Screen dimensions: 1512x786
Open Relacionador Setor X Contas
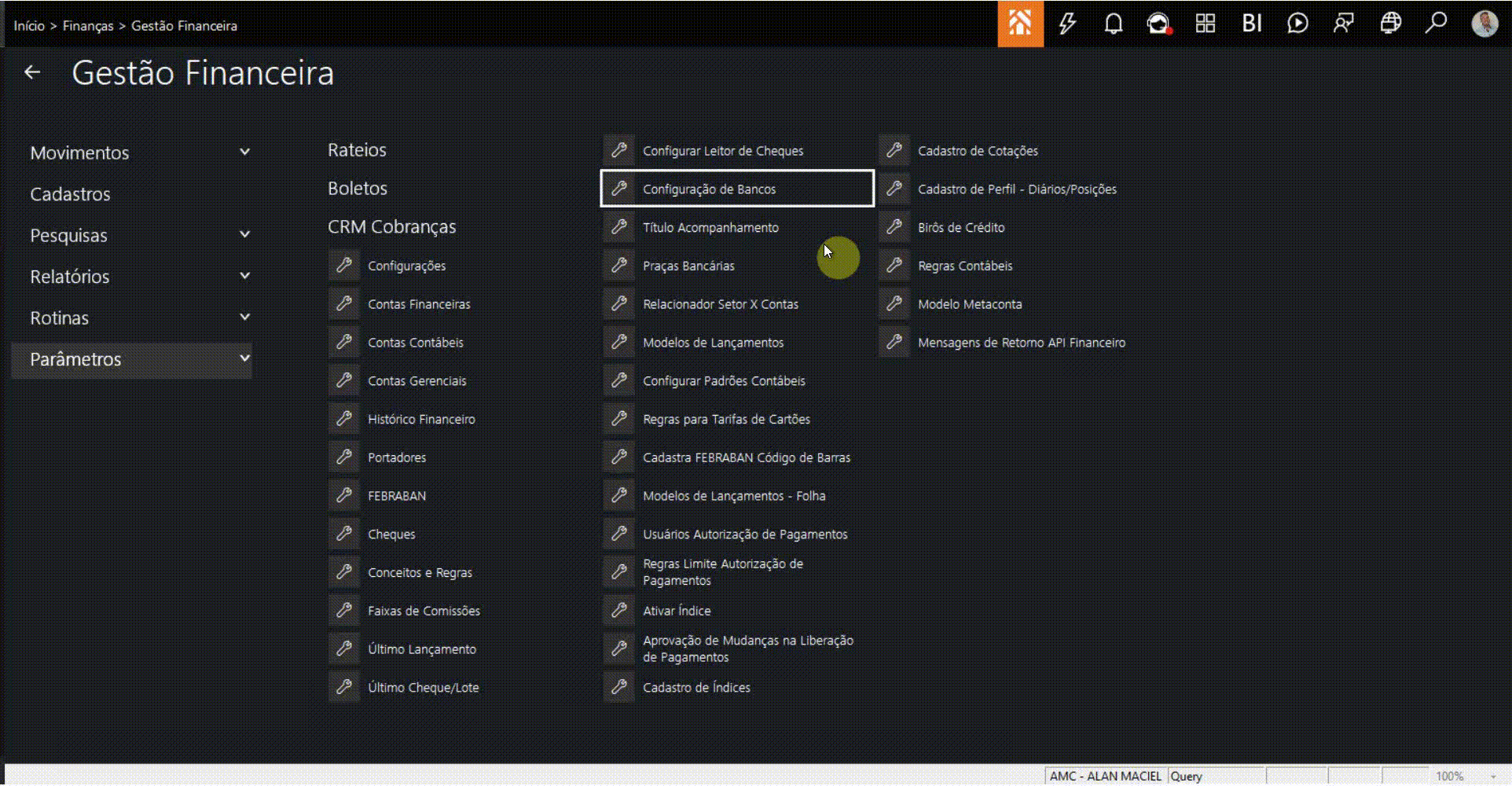point(721,304)
